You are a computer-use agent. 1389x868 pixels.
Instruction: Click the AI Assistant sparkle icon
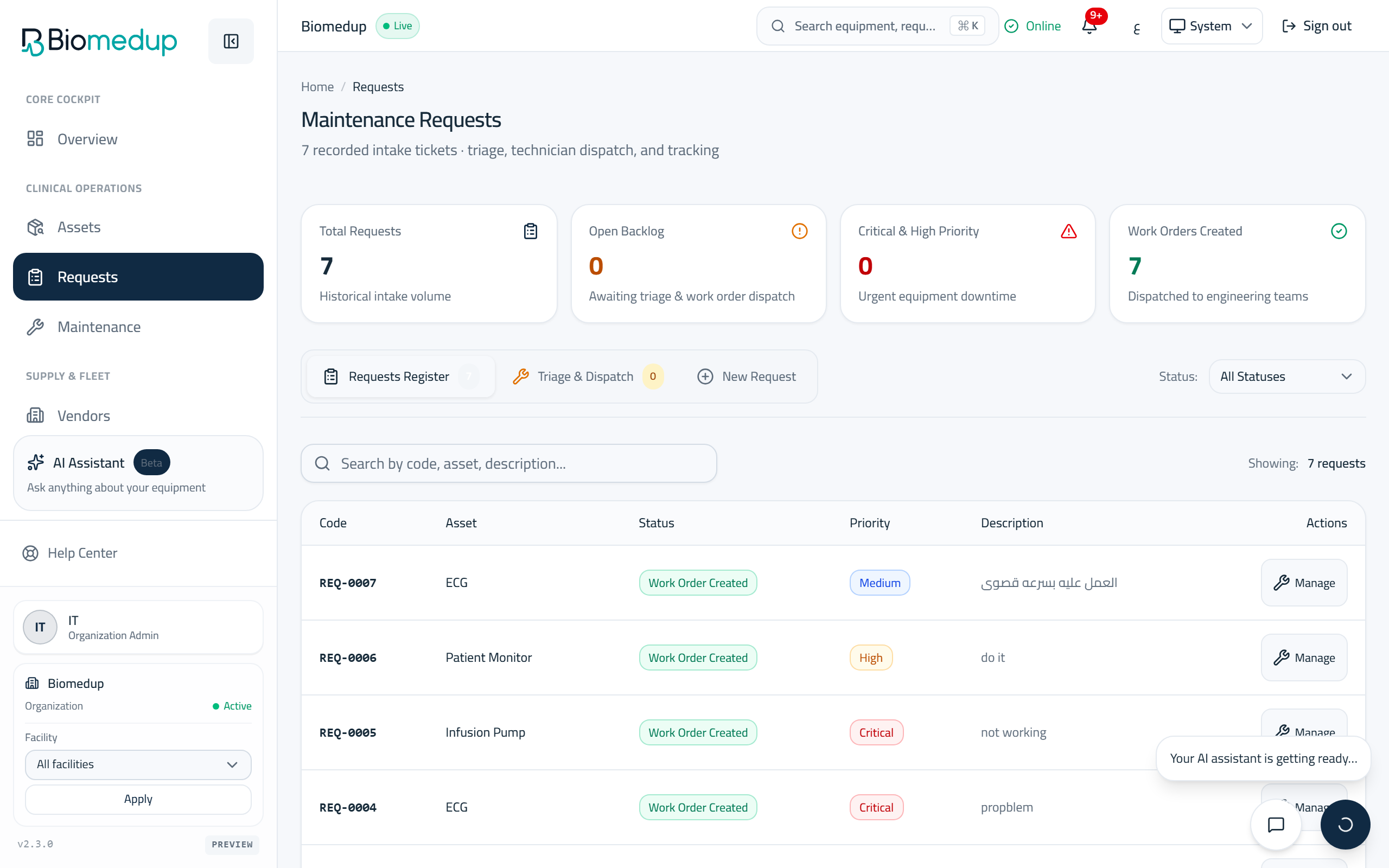pos(36,462)
